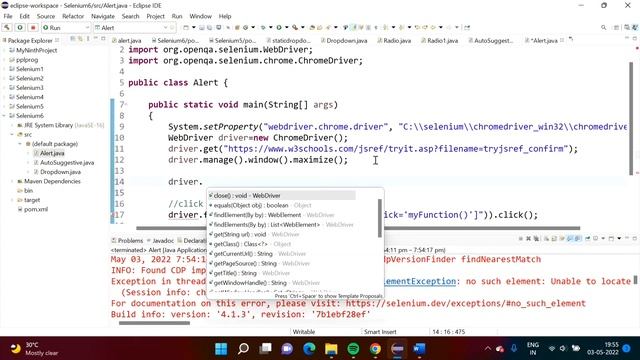This screenshot has width=640, height=360.
Task: Maximize the editor area
Action: pos(635,38)
